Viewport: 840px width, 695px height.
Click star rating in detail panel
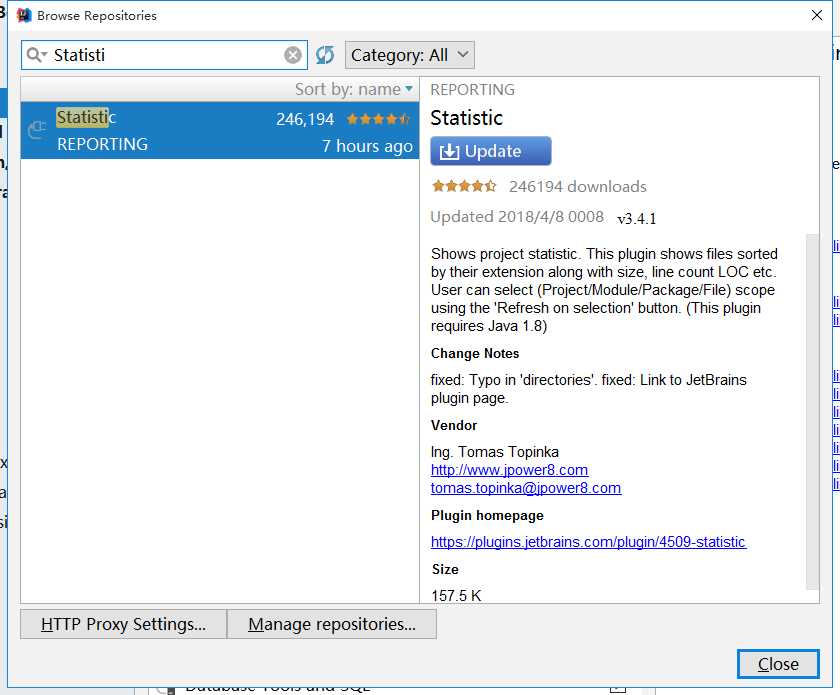(464, 186)
